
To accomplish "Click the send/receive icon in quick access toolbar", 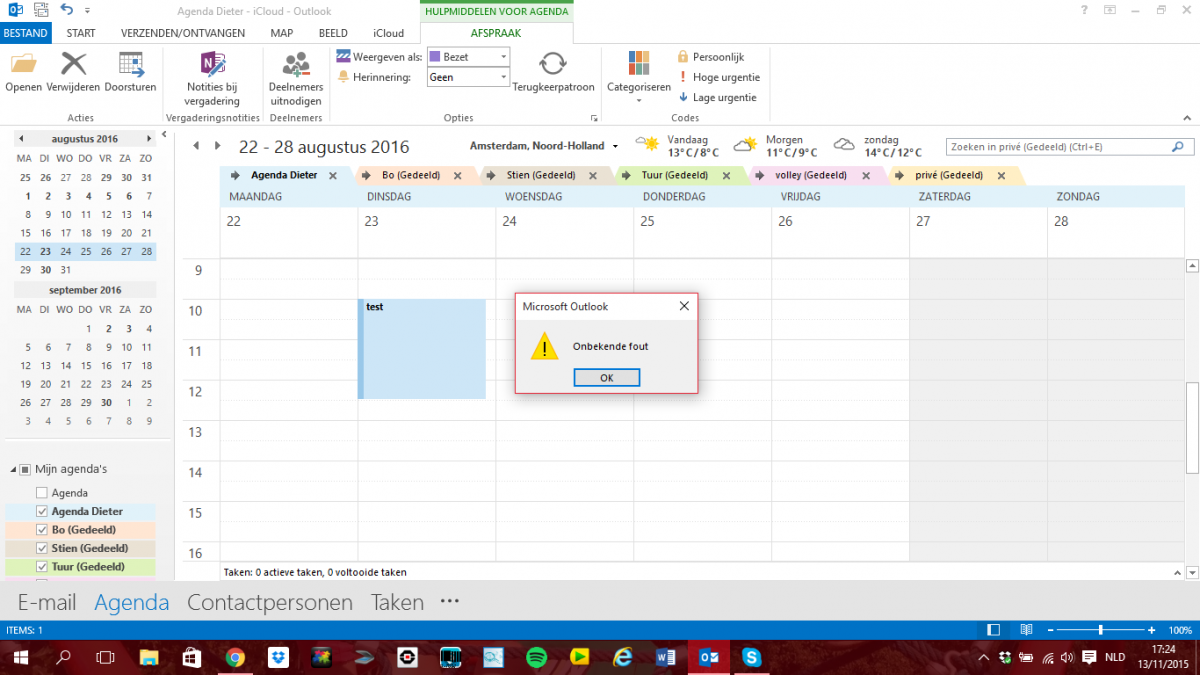I will pyautogui.click(x=40, y=10).
